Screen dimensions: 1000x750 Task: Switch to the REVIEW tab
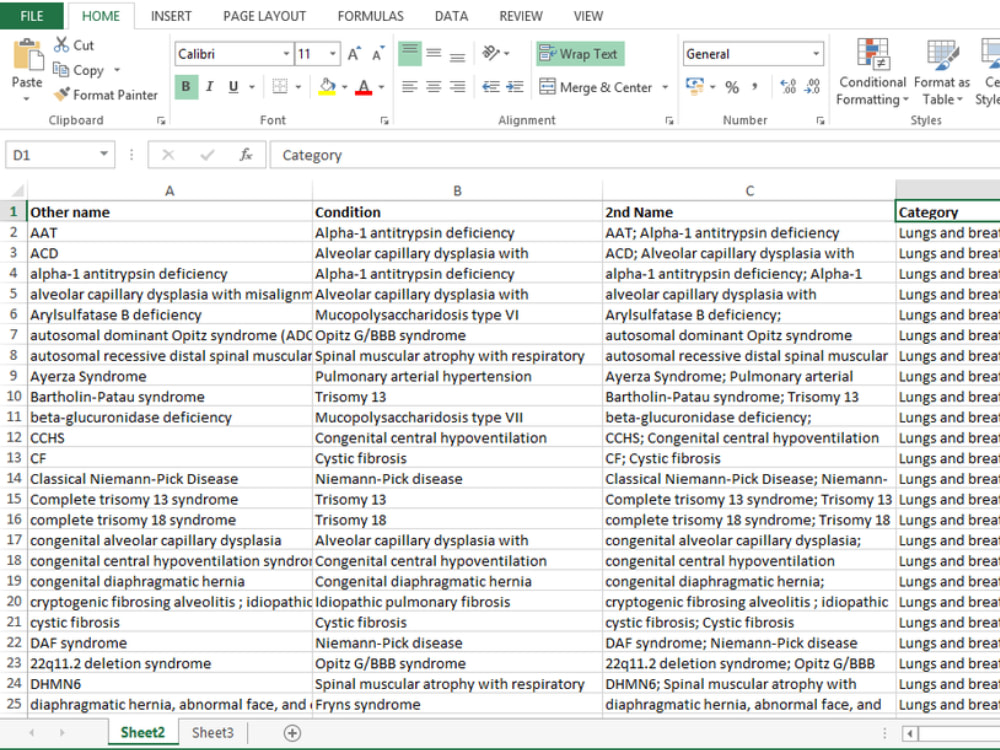pyautogui.click(x=521, y=16)
